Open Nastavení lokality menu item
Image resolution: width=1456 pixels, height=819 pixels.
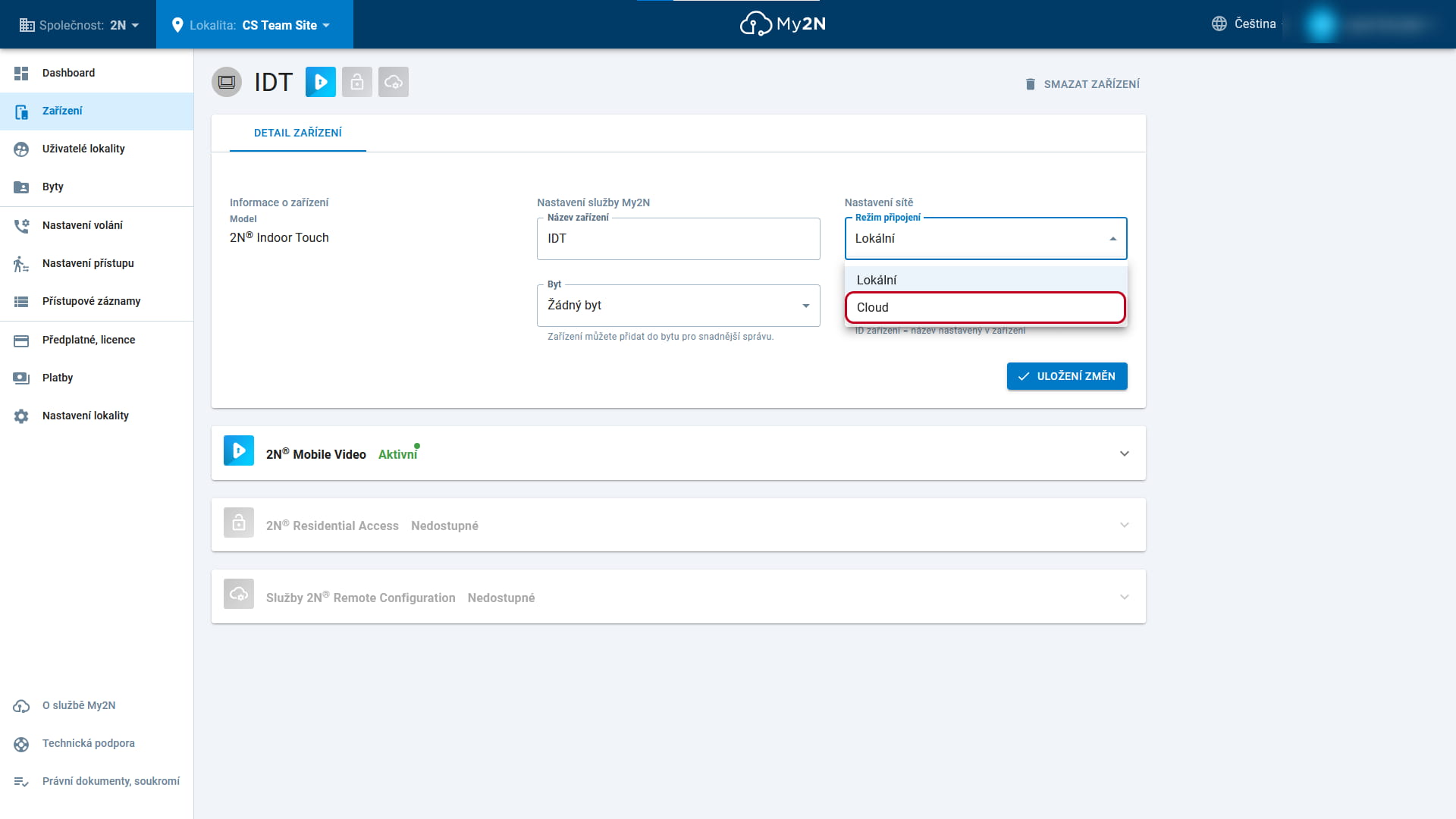[97, 416]
